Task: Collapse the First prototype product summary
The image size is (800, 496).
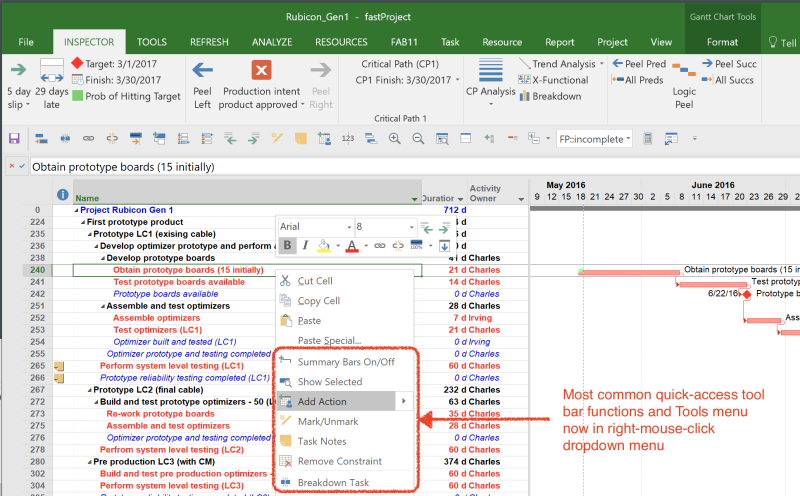Action: [83, 222]
